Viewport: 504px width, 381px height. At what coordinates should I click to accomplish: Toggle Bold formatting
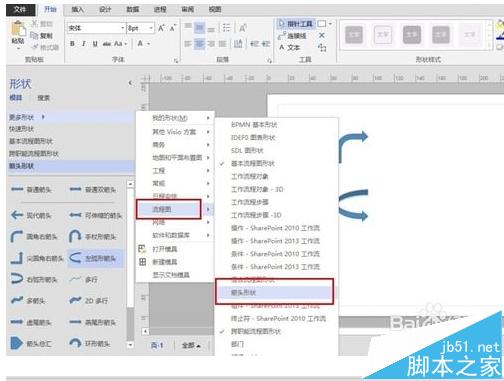(72, 44)
